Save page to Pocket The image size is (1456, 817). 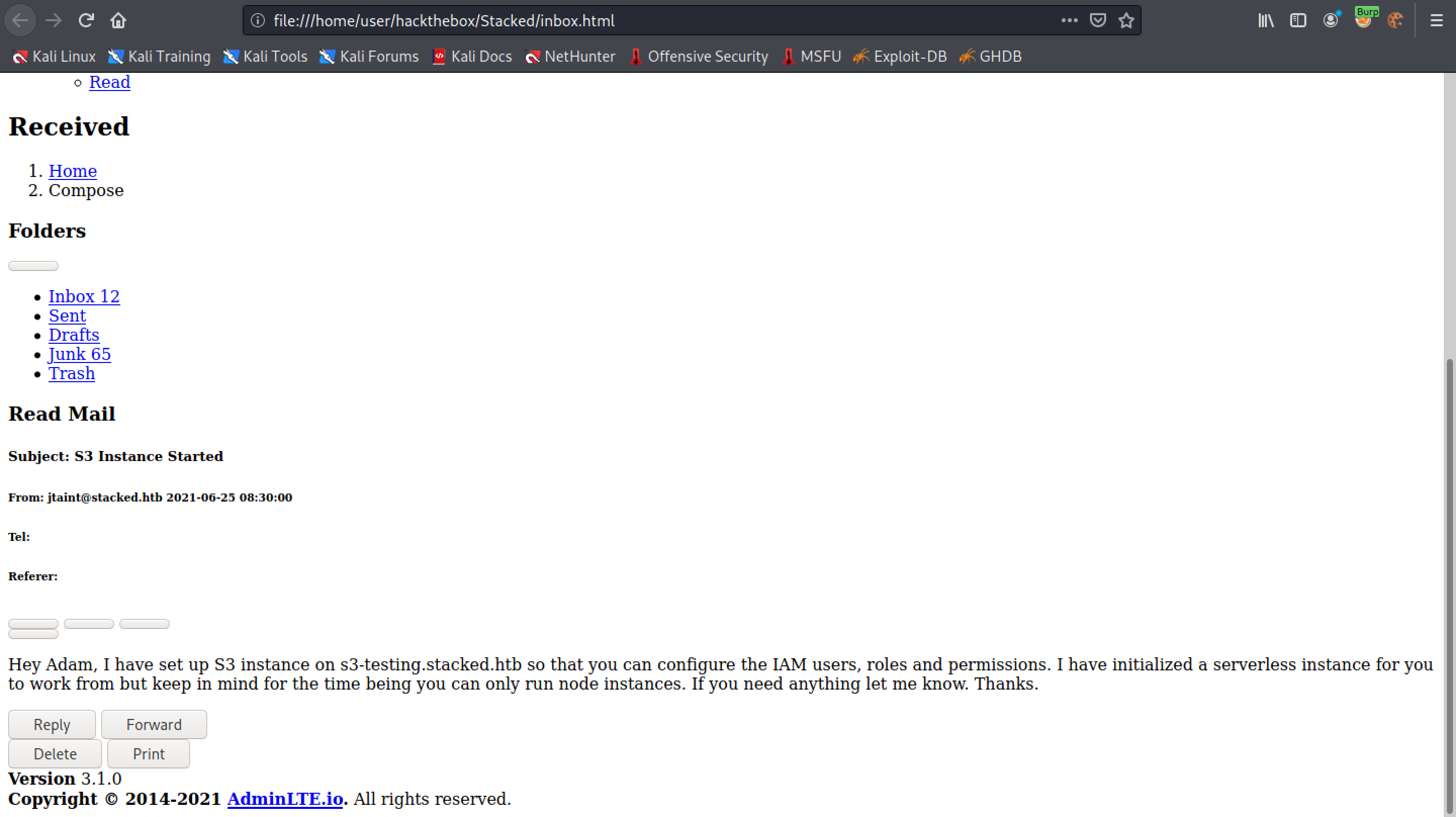(x=1098, y=21)
